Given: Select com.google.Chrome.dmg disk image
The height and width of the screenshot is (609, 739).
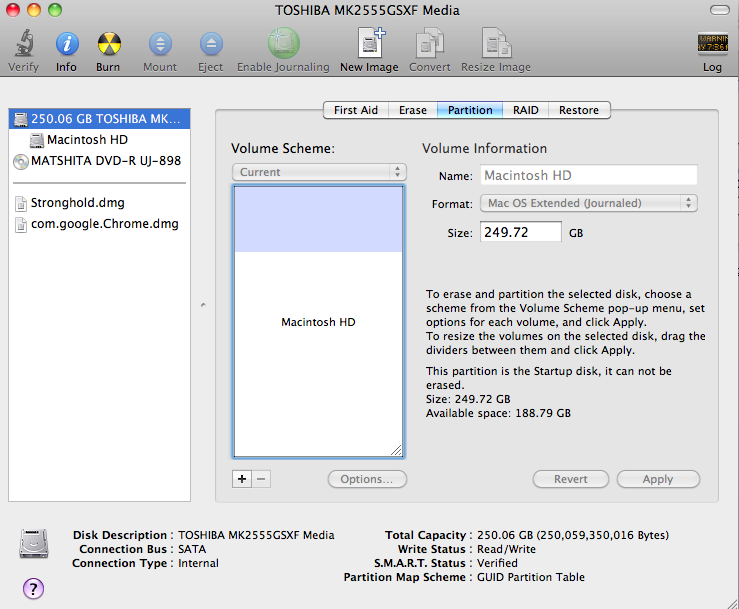Looking at the screenshot, I should tap(99, 224).
